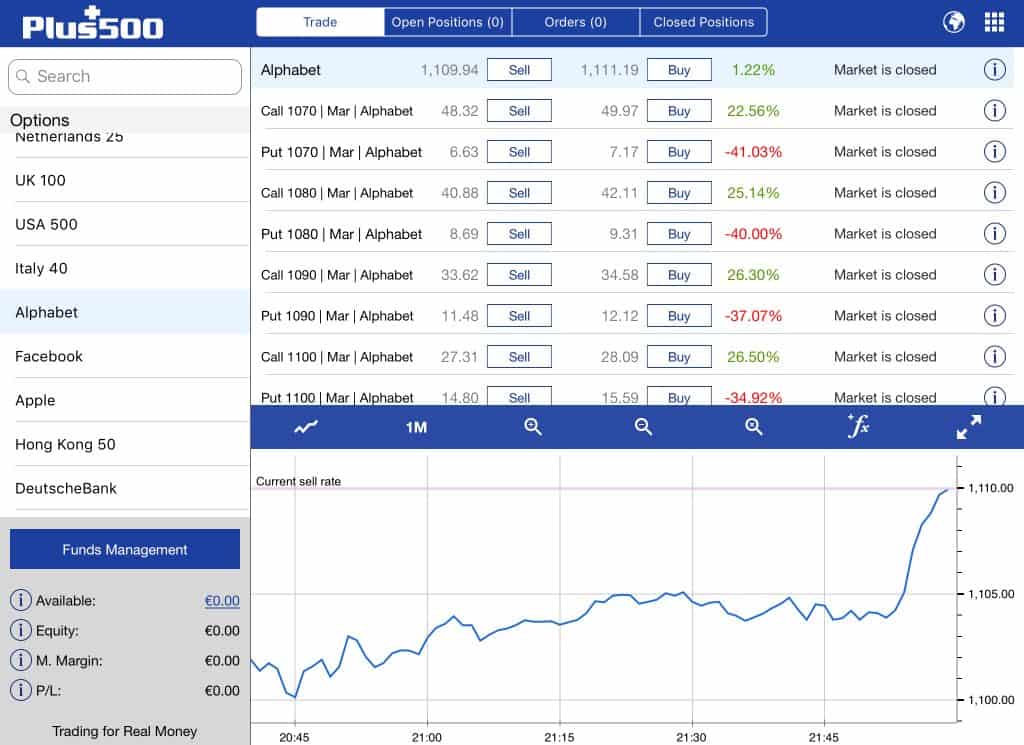Open the globe language icon
1024x745 pixels.
pyautogui.click(x=954, y=22)
